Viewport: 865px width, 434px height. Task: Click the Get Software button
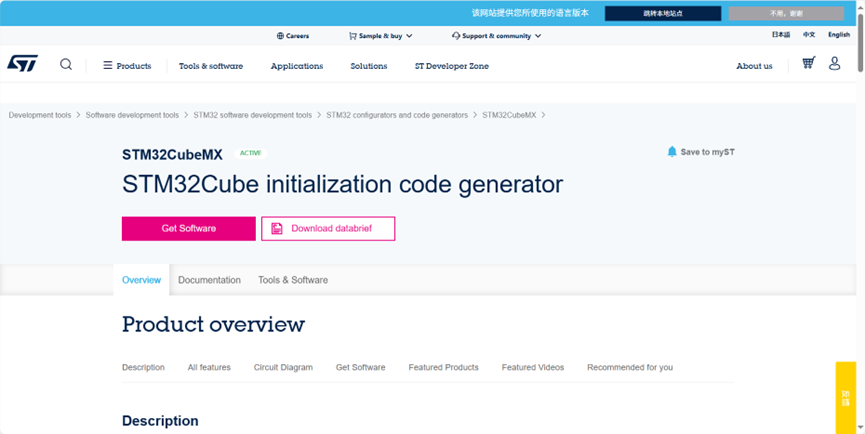pos(189,228)
